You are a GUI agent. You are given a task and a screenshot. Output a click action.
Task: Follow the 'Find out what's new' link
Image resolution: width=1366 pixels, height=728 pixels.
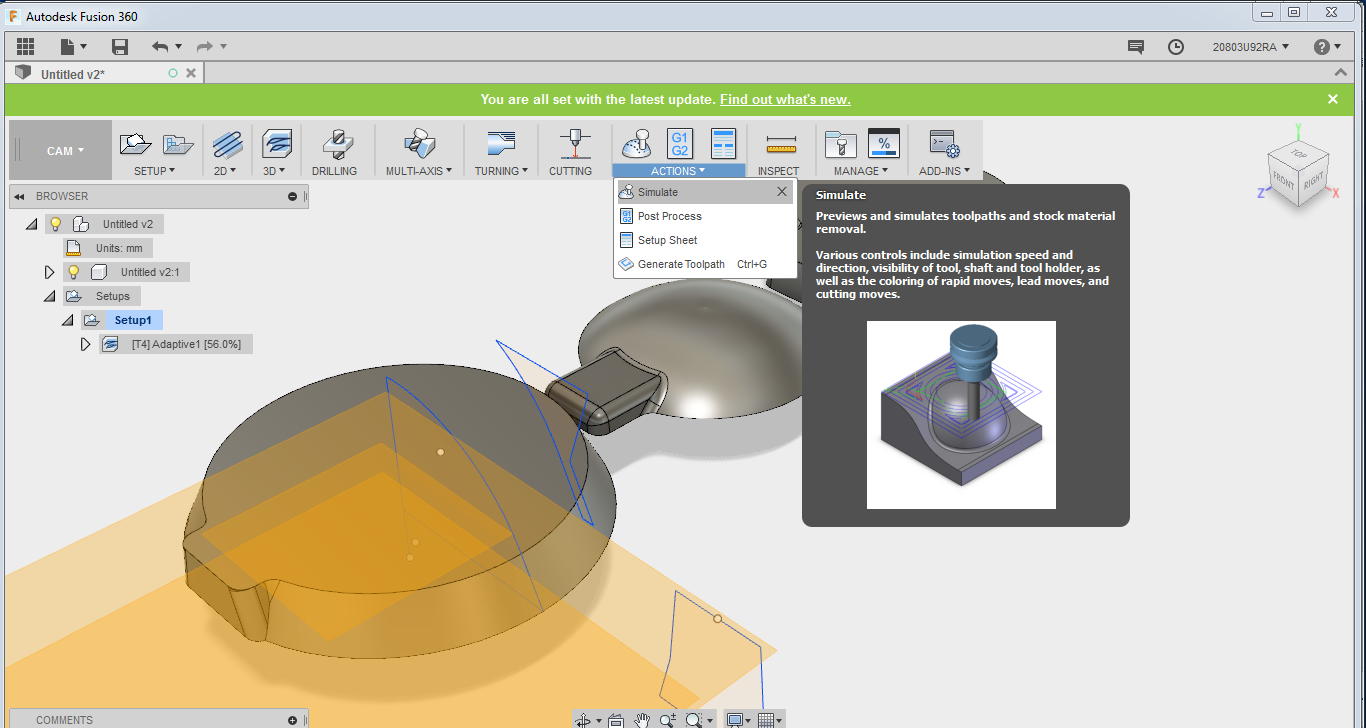(785, 99)
